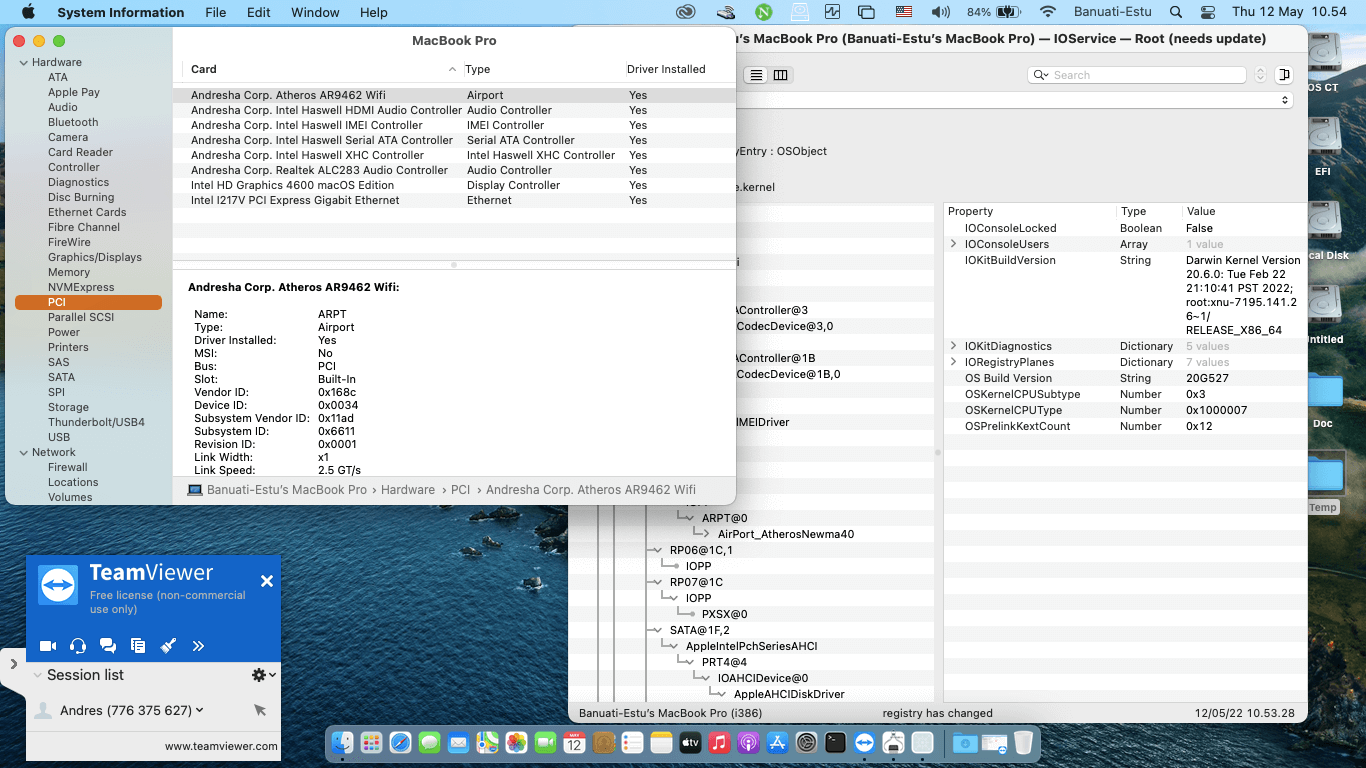
Task: Click the TeamViewer whiteboard brush icon
Action: tap(168, 646)
